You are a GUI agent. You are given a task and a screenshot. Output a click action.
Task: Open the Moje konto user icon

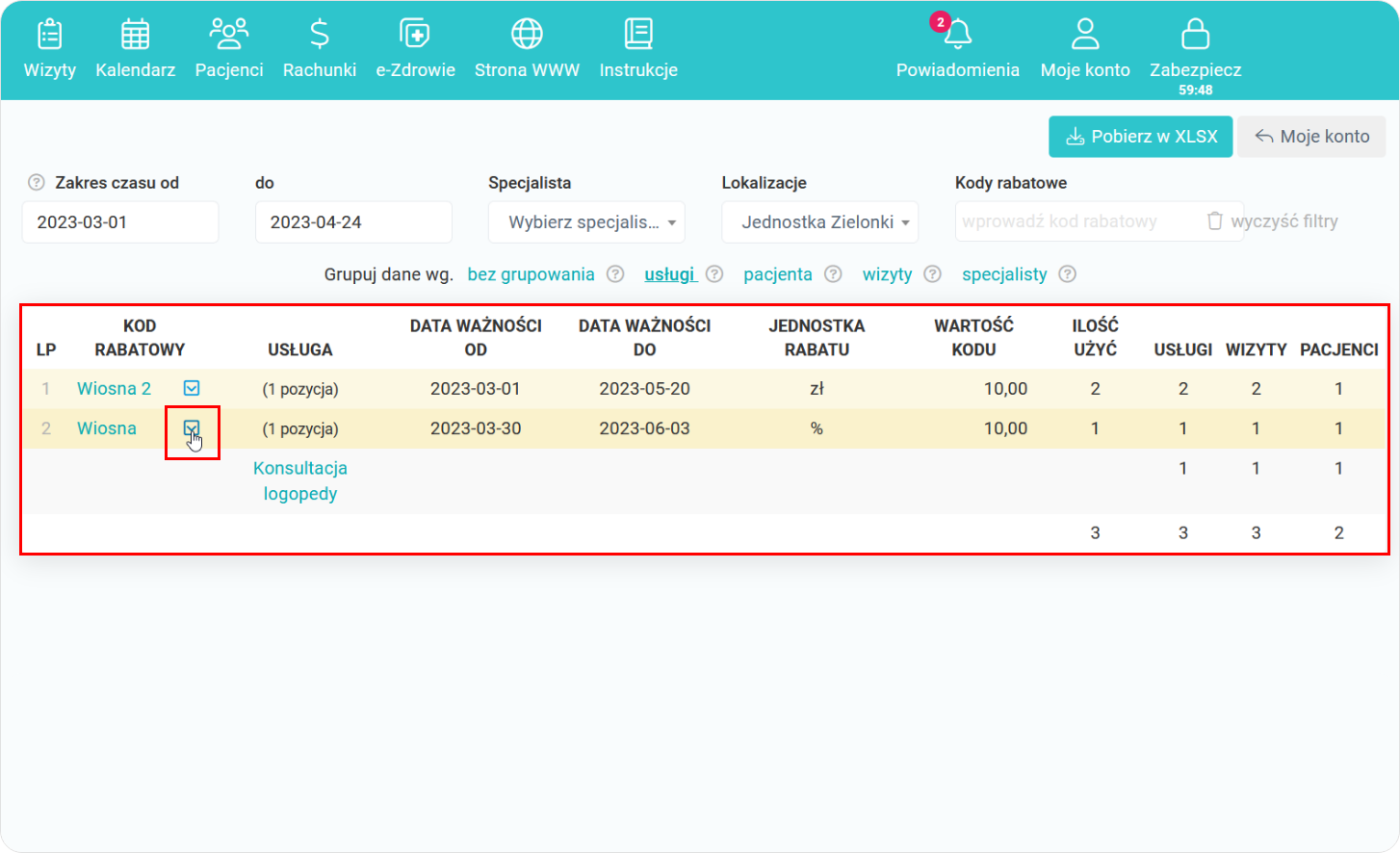click(1085, 34)
